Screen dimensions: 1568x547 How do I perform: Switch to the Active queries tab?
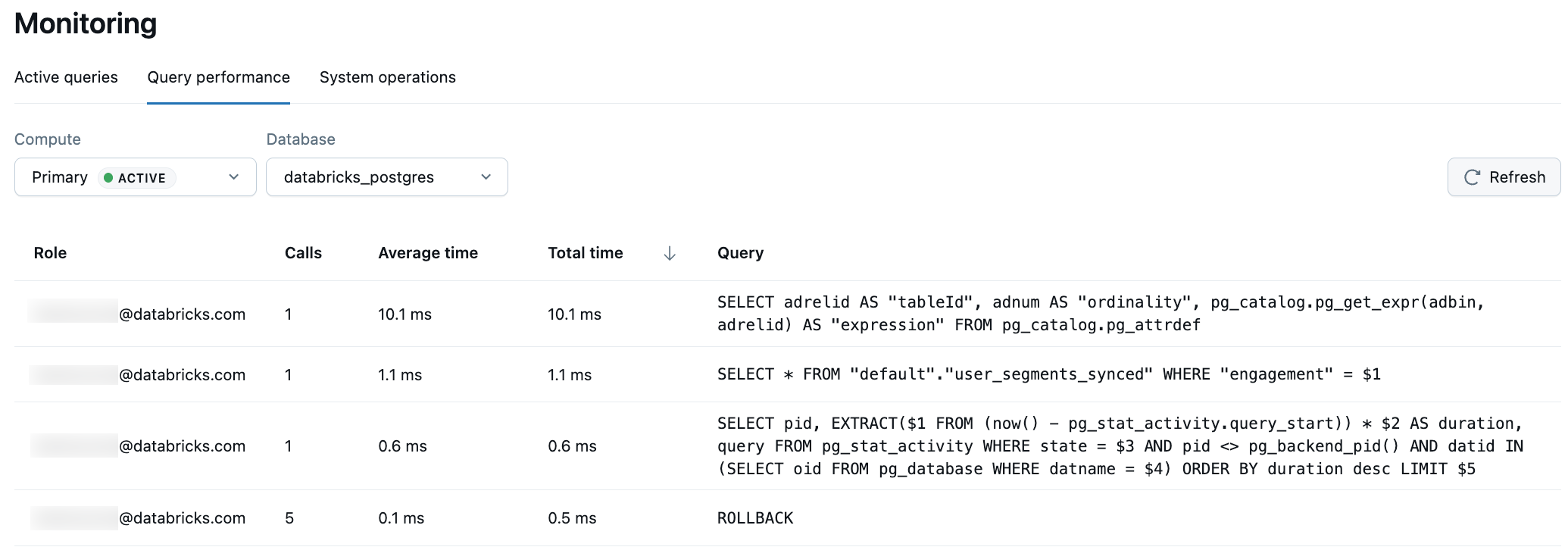(x=66, y=77)
